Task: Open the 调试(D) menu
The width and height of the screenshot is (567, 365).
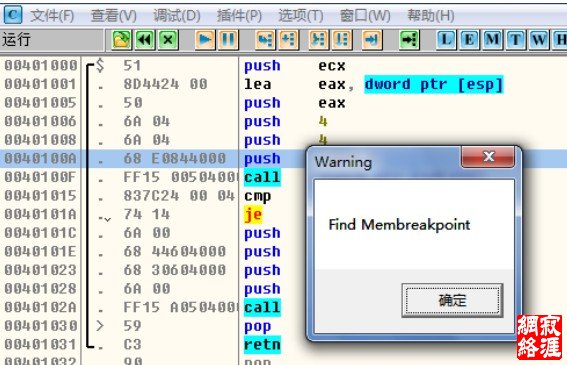Action: (176, 16)
